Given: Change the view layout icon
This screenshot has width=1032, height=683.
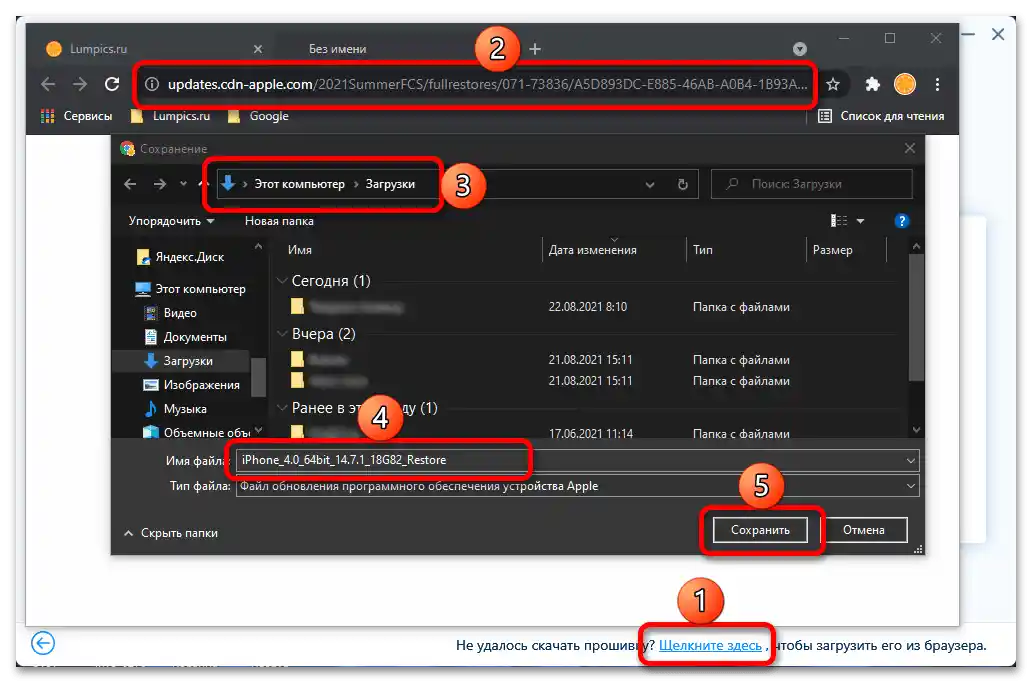Looking at the screenshot, I should tap(839, 220).
